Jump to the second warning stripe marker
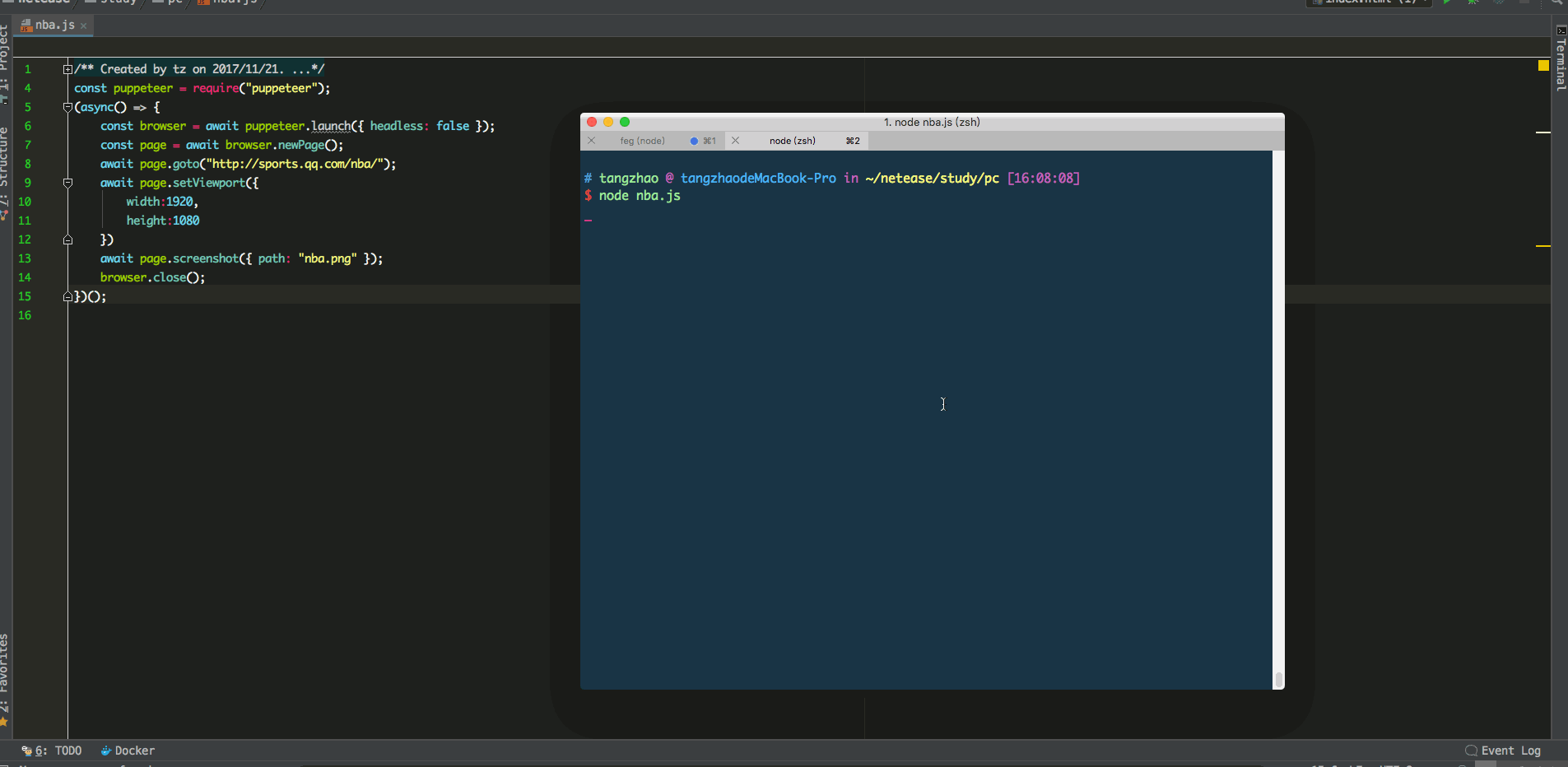Screen dimensions: 1568x767 click(x=1543, y=245)
